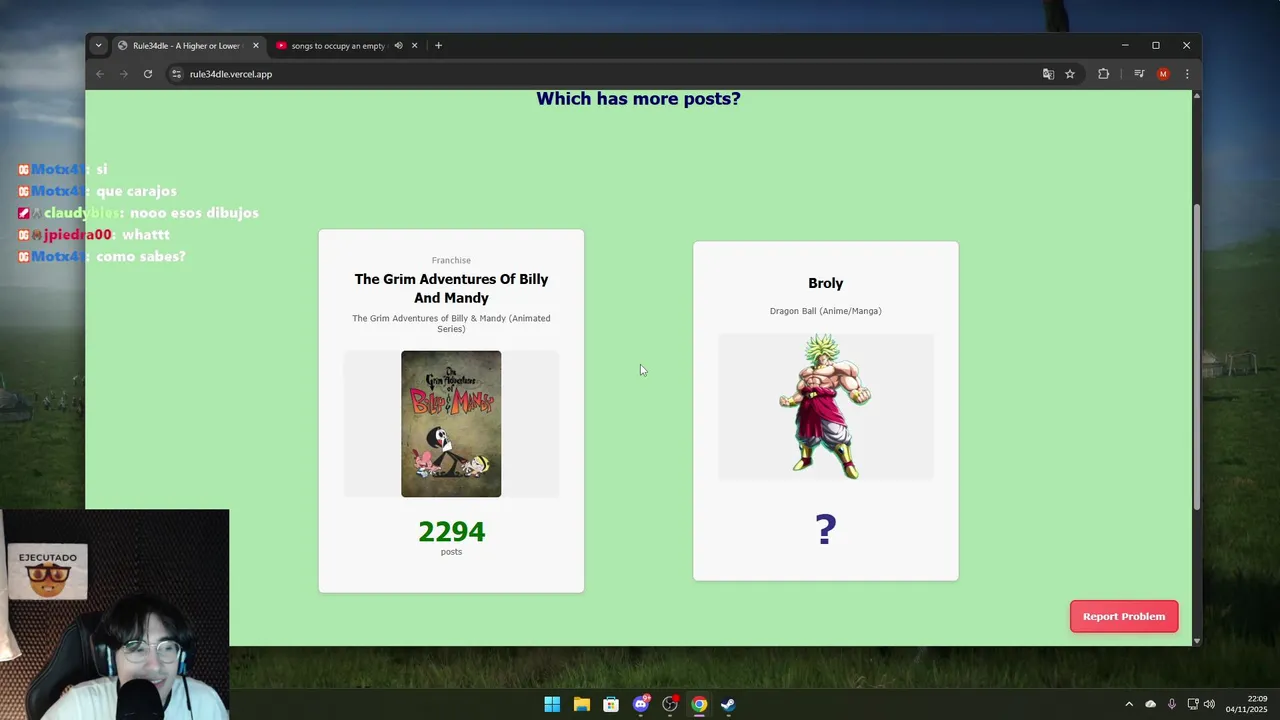Choose The Grim Adventures Of Billy And Mandy card

tap(451, 411)
